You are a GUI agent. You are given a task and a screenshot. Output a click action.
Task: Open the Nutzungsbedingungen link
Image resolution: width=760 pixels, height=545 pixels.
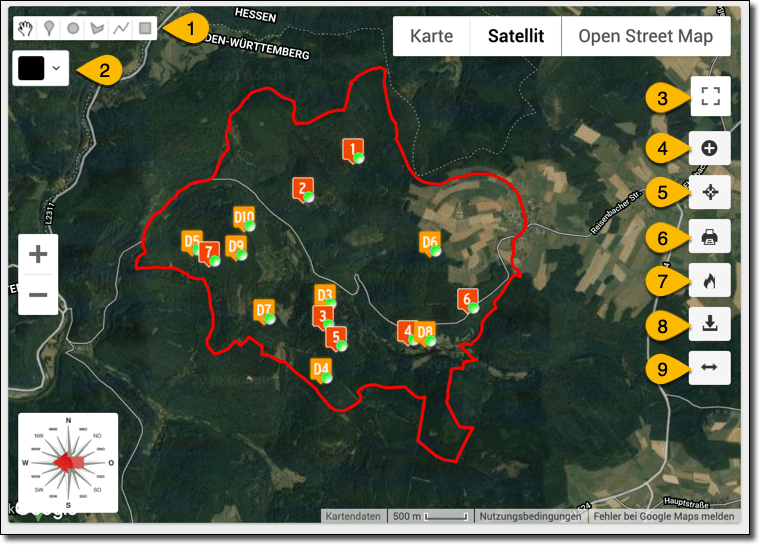click(530, 517)
